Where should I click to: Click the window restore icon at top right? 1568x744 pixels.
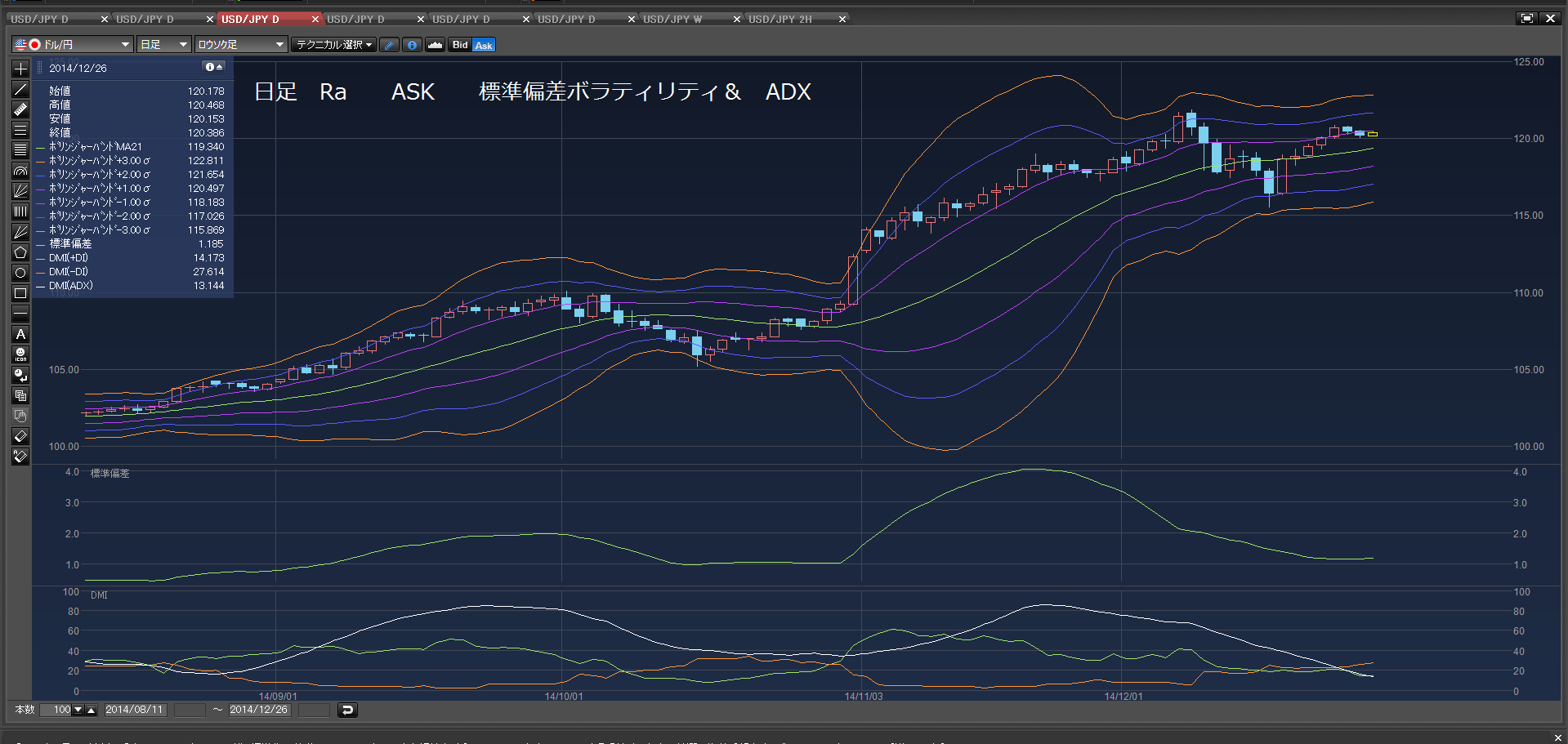click(1526, 18)
